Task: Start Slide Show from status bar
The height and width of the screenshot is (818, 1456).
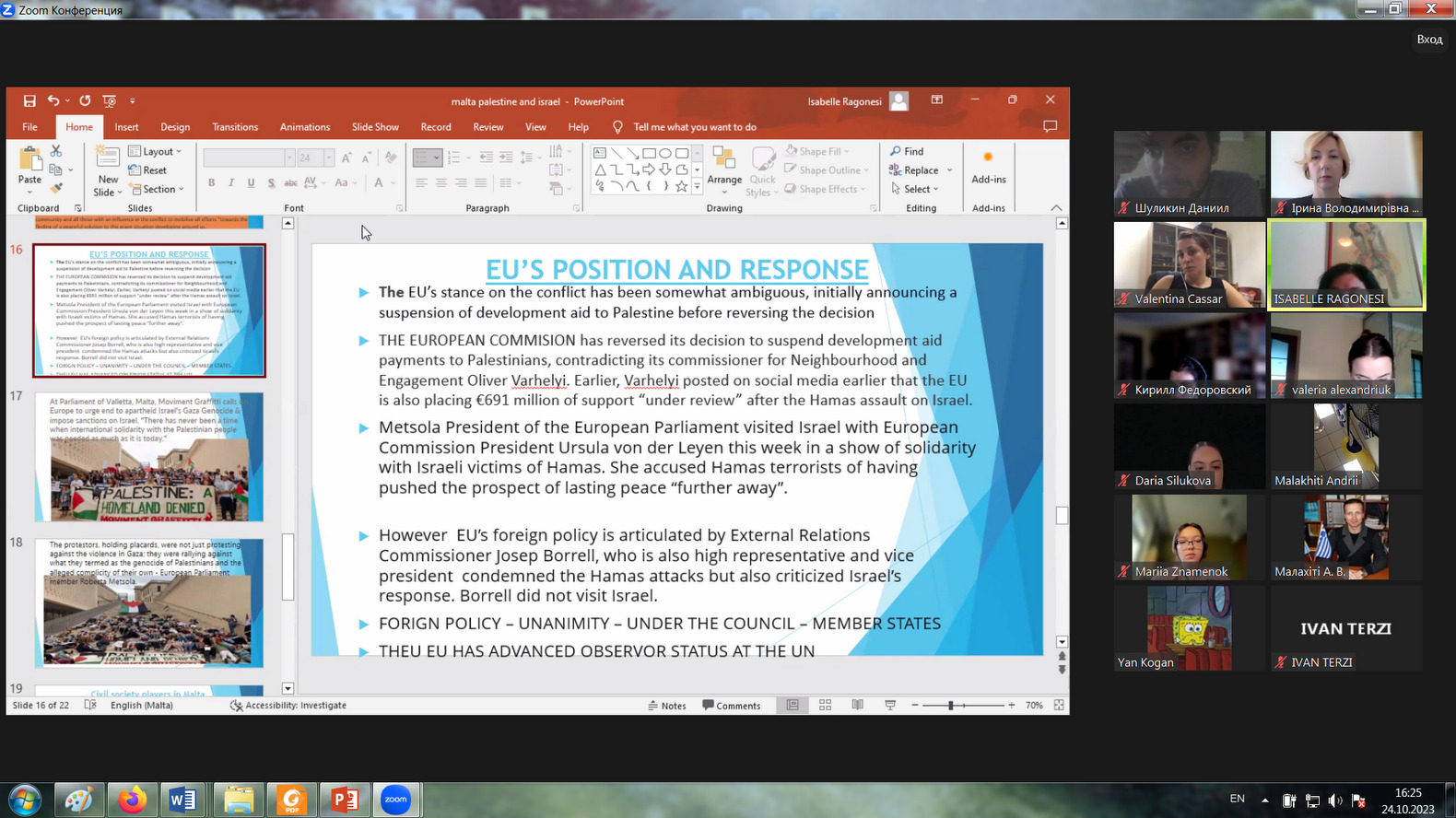Action: [x=890, y=705]
